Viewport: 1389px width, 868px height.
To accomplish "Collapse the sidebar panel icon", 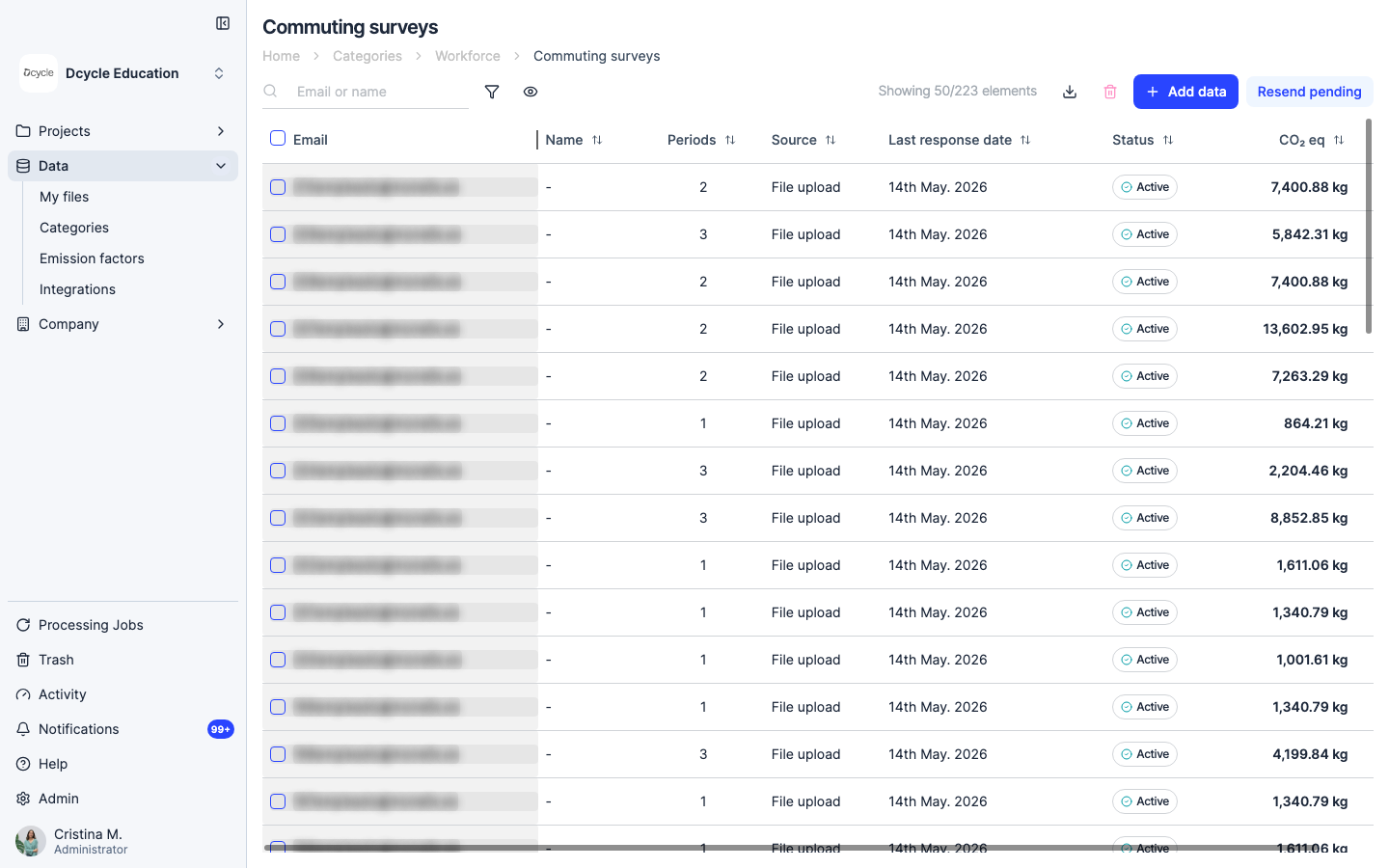I will coord(223,23).
